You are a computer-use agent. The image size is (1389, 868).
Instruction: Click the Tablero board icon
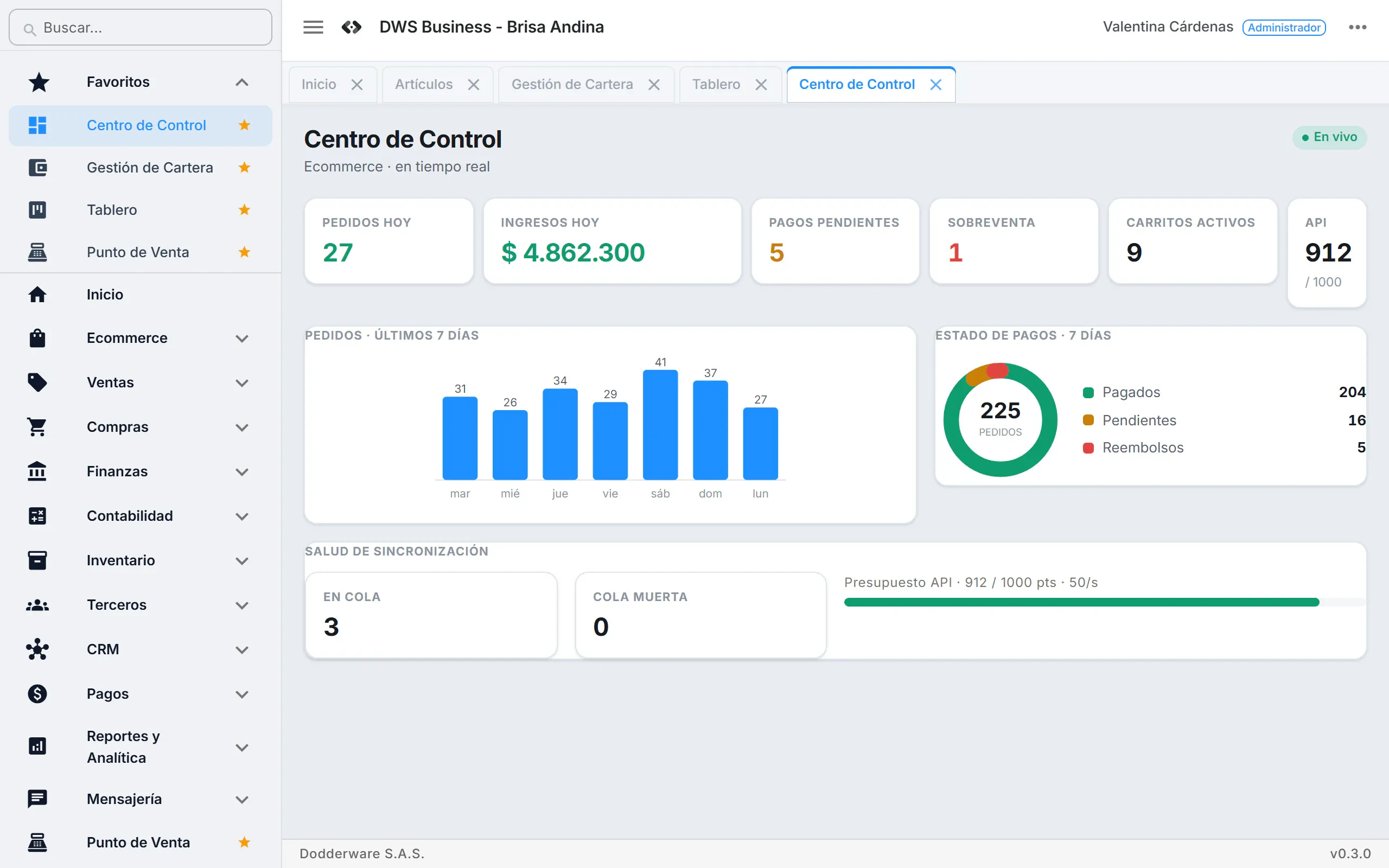37,209
